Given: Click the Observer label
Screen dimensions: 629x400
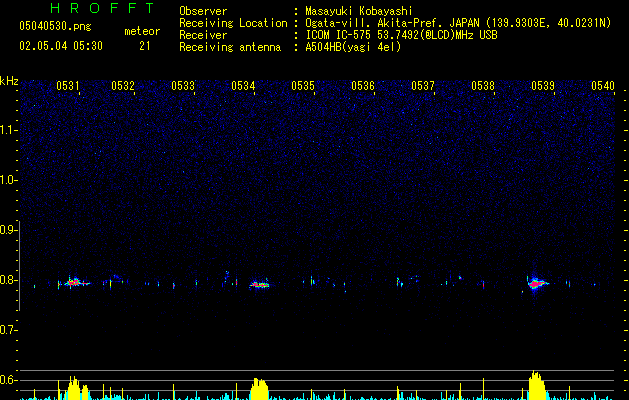Looking at the screenshot, I should (x=203, y=11).
